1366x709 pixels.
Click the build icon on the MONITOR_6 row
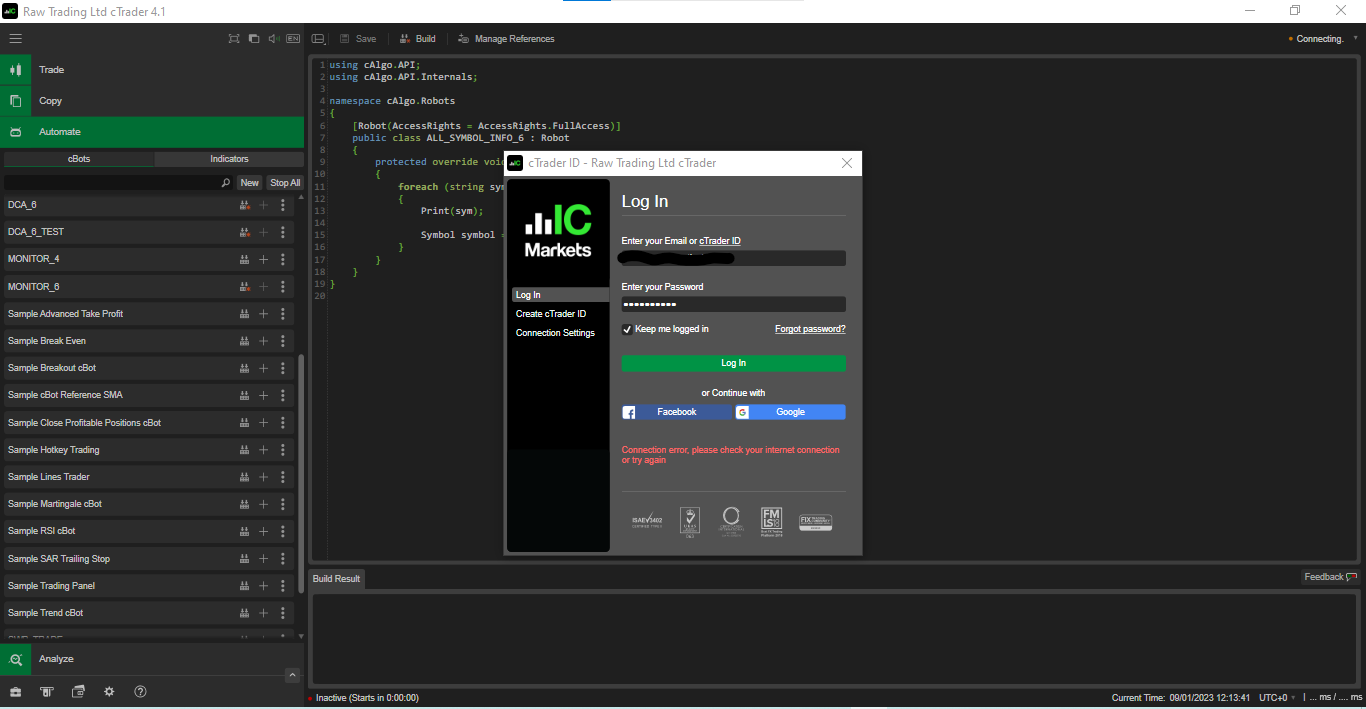(244, 287)
